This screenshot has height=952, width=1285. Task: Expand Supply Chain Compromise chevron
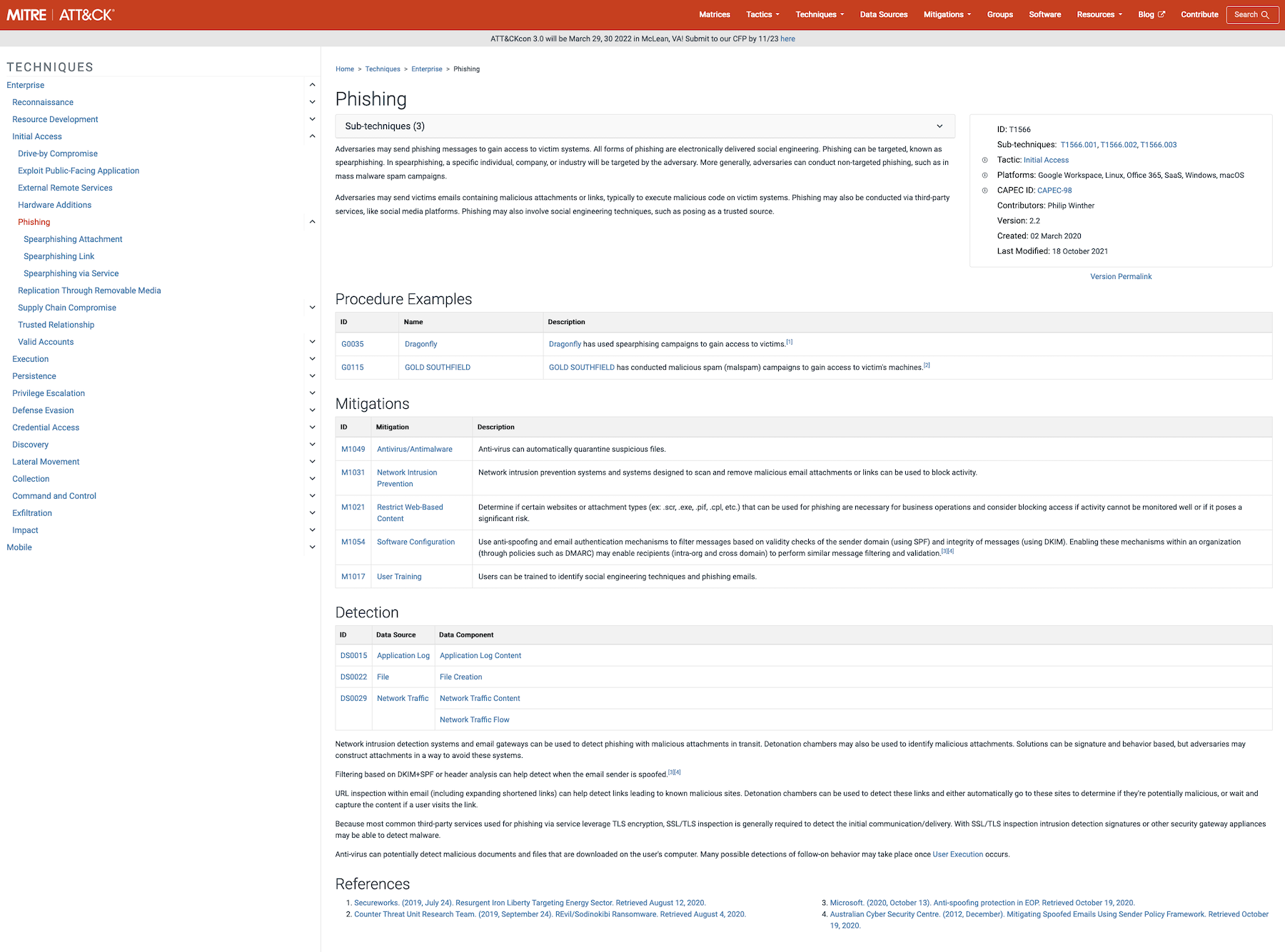[312, 308]
